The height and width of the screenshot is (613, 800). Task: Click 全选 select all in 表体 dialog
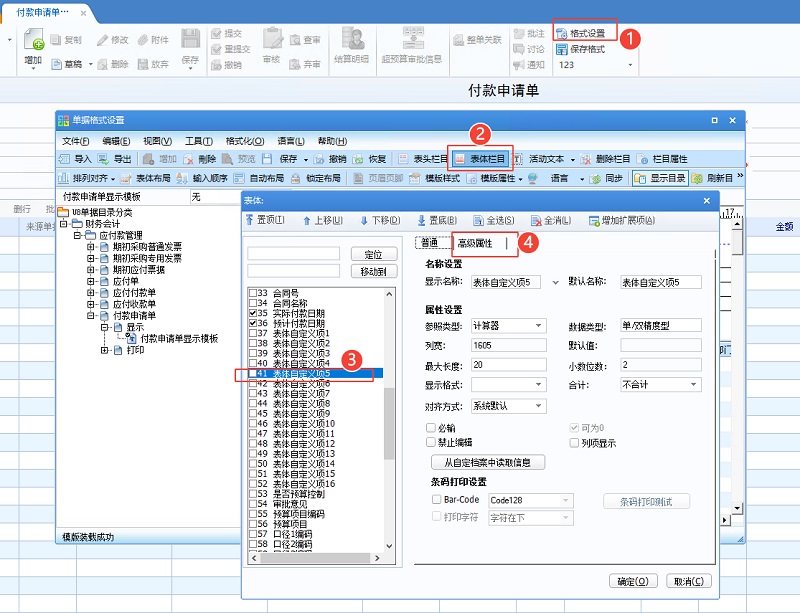click(493, 220)
